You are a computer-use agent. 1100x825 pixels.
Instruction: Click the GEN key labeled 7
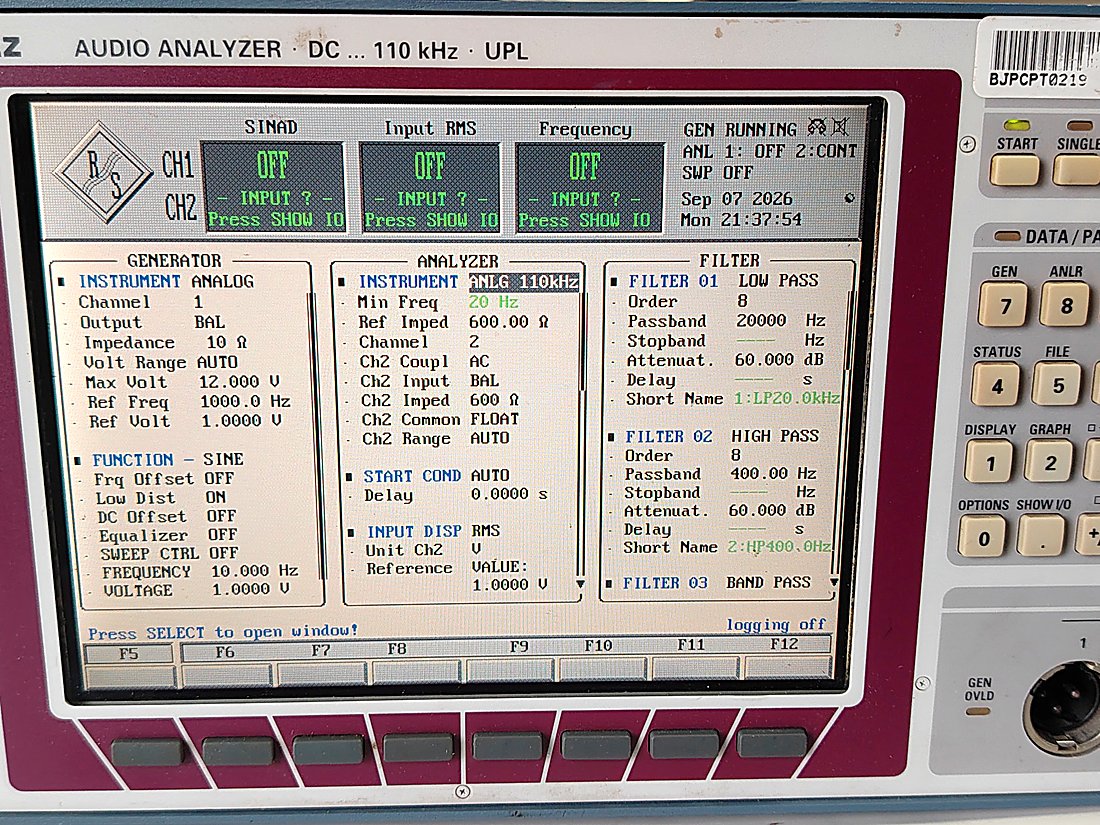click(x=1004, y=305)
